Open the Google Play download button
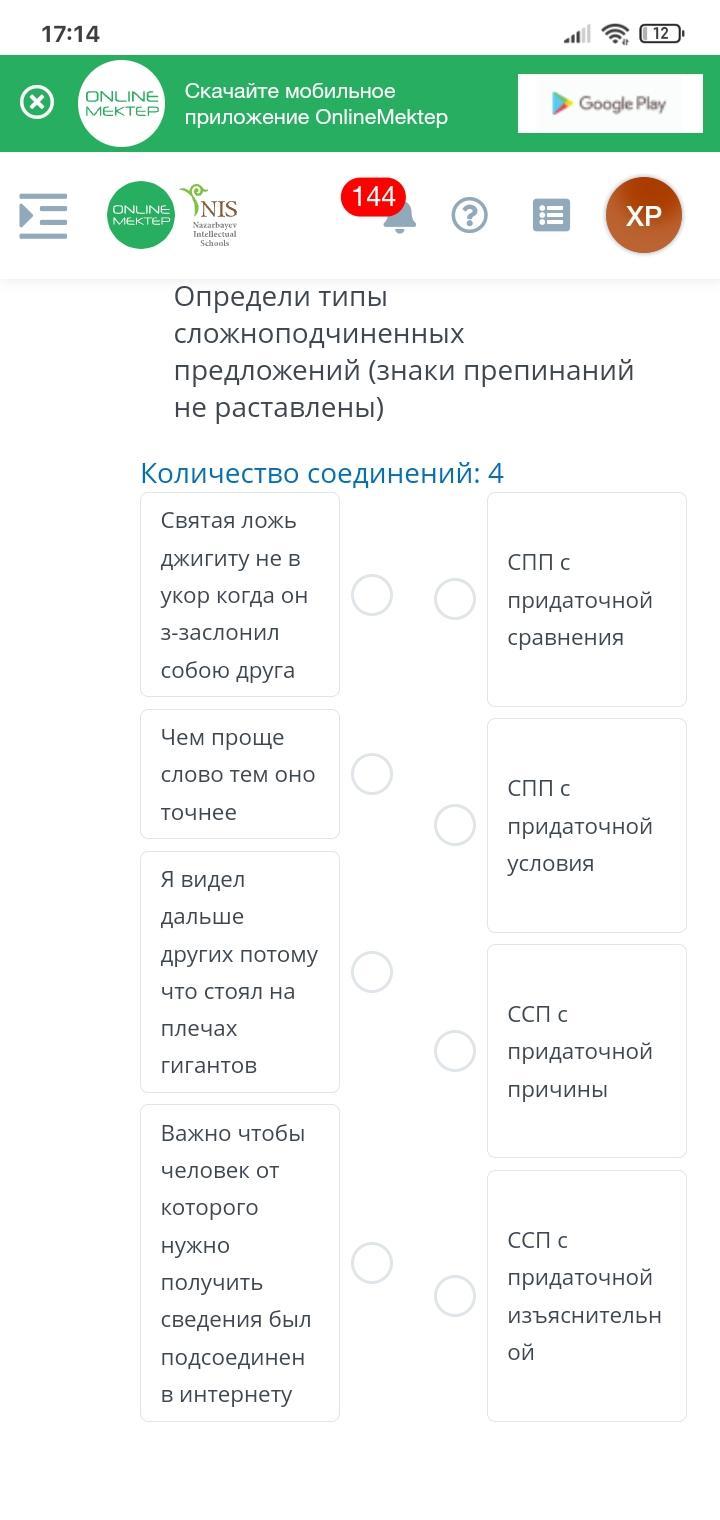 pyautogui.click(x=610, y=103)
